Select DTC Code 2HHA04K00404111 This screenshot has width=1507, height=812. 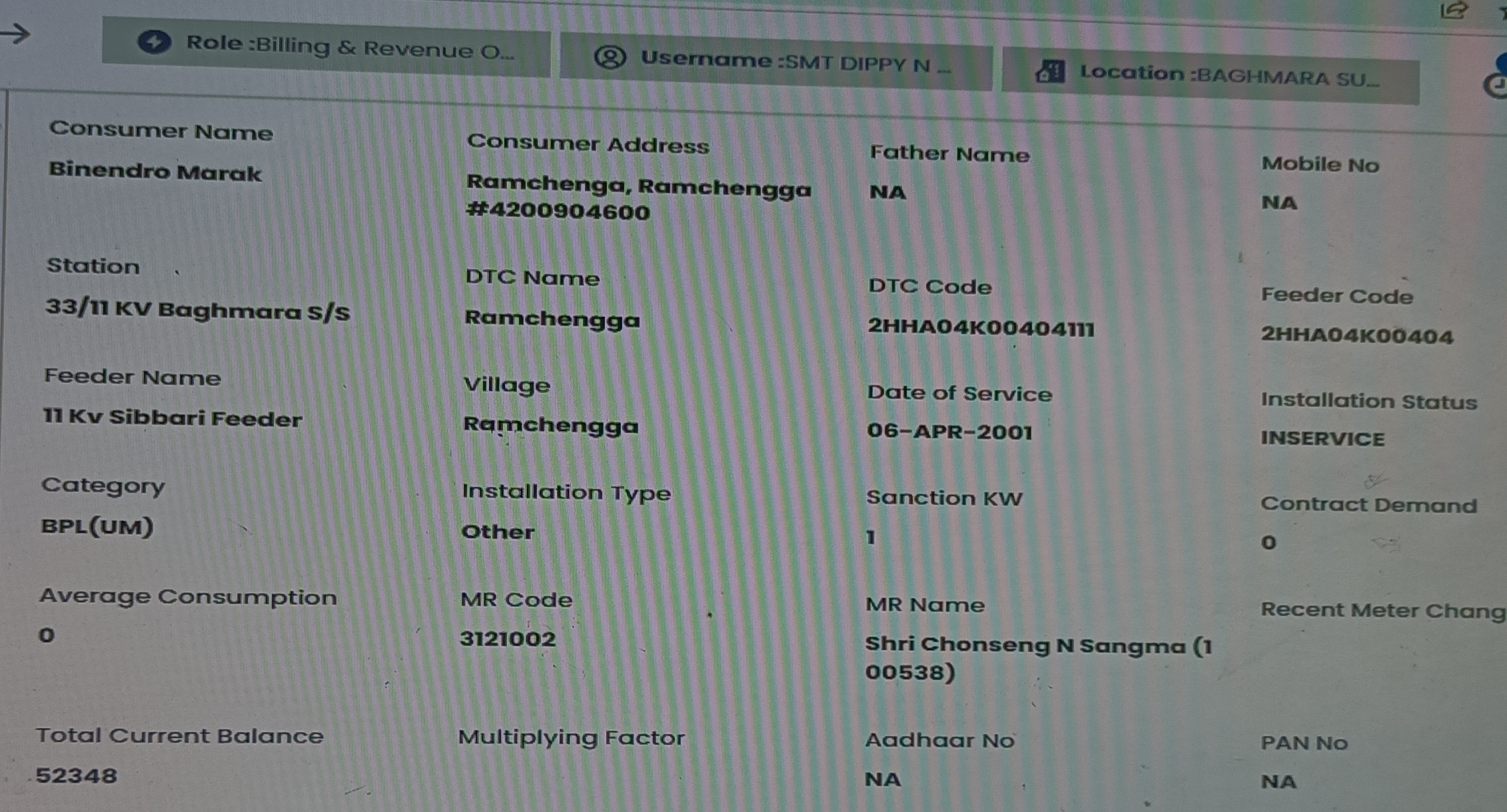(x=981, y=327)
